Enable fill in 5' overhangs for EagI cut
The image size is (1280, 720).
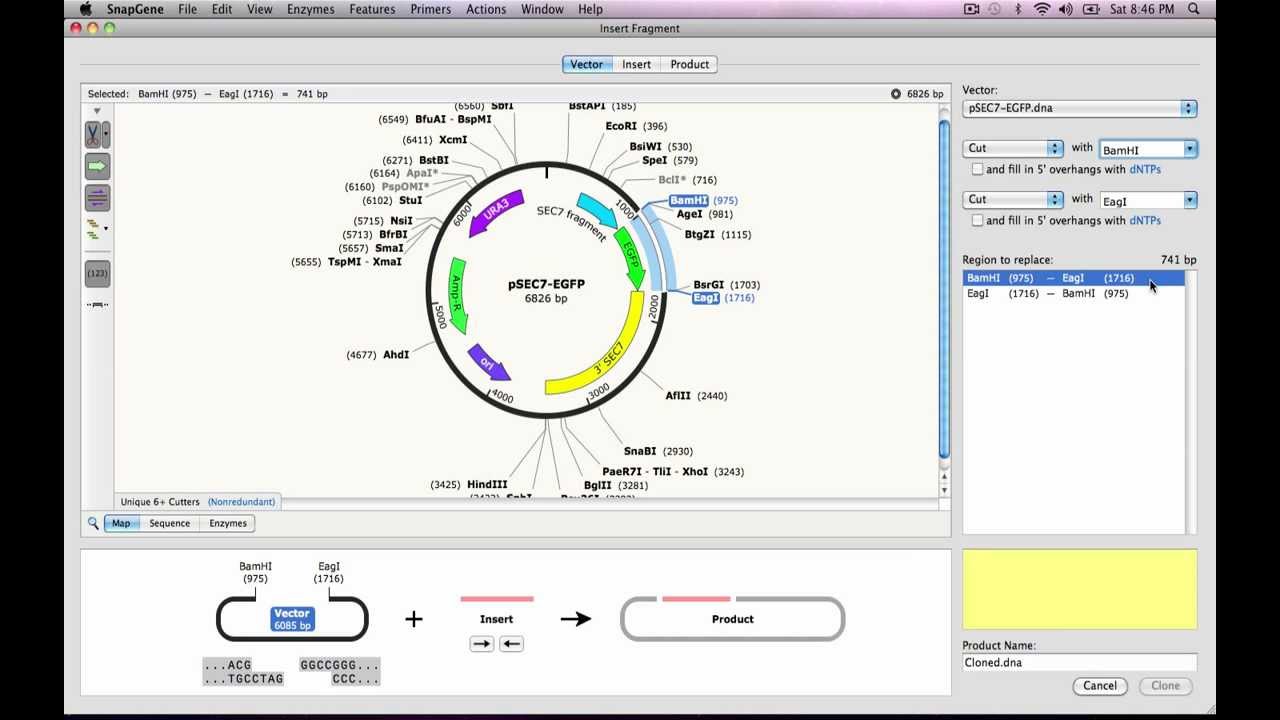977,220
